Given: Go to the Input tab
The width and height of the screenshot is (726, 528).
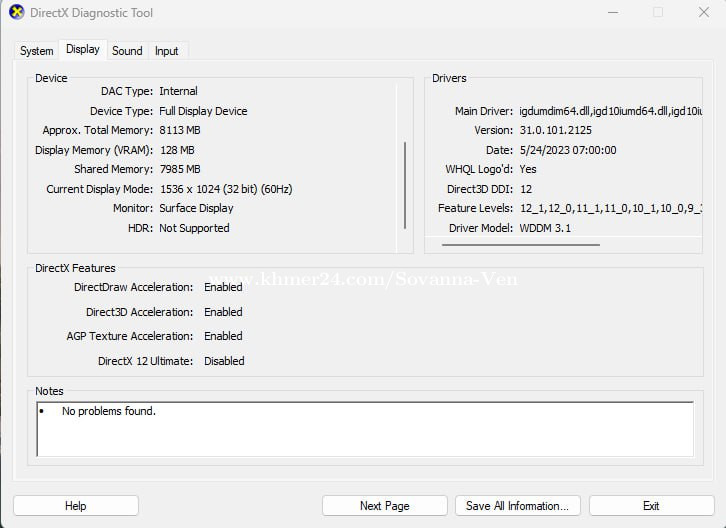Looking at the screenshot, I should 167,51.
